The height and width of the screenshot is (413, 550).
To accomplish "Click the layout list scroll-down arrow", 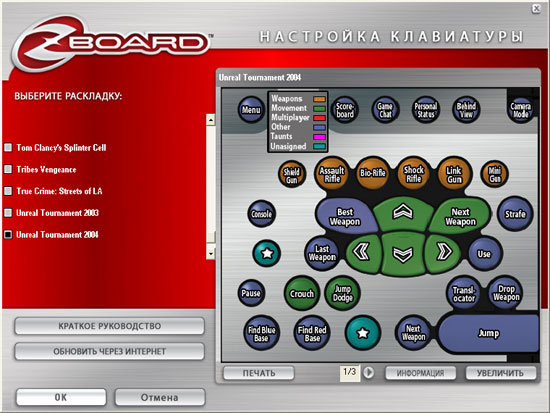I will click(x=210, y=253).
